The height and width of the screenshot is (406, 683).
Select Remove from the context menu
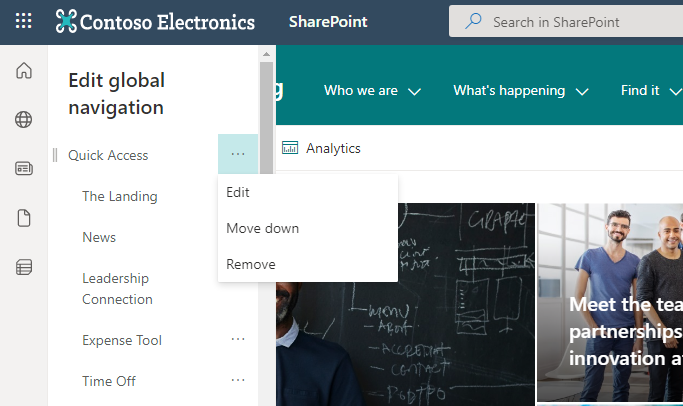(251, 264)
